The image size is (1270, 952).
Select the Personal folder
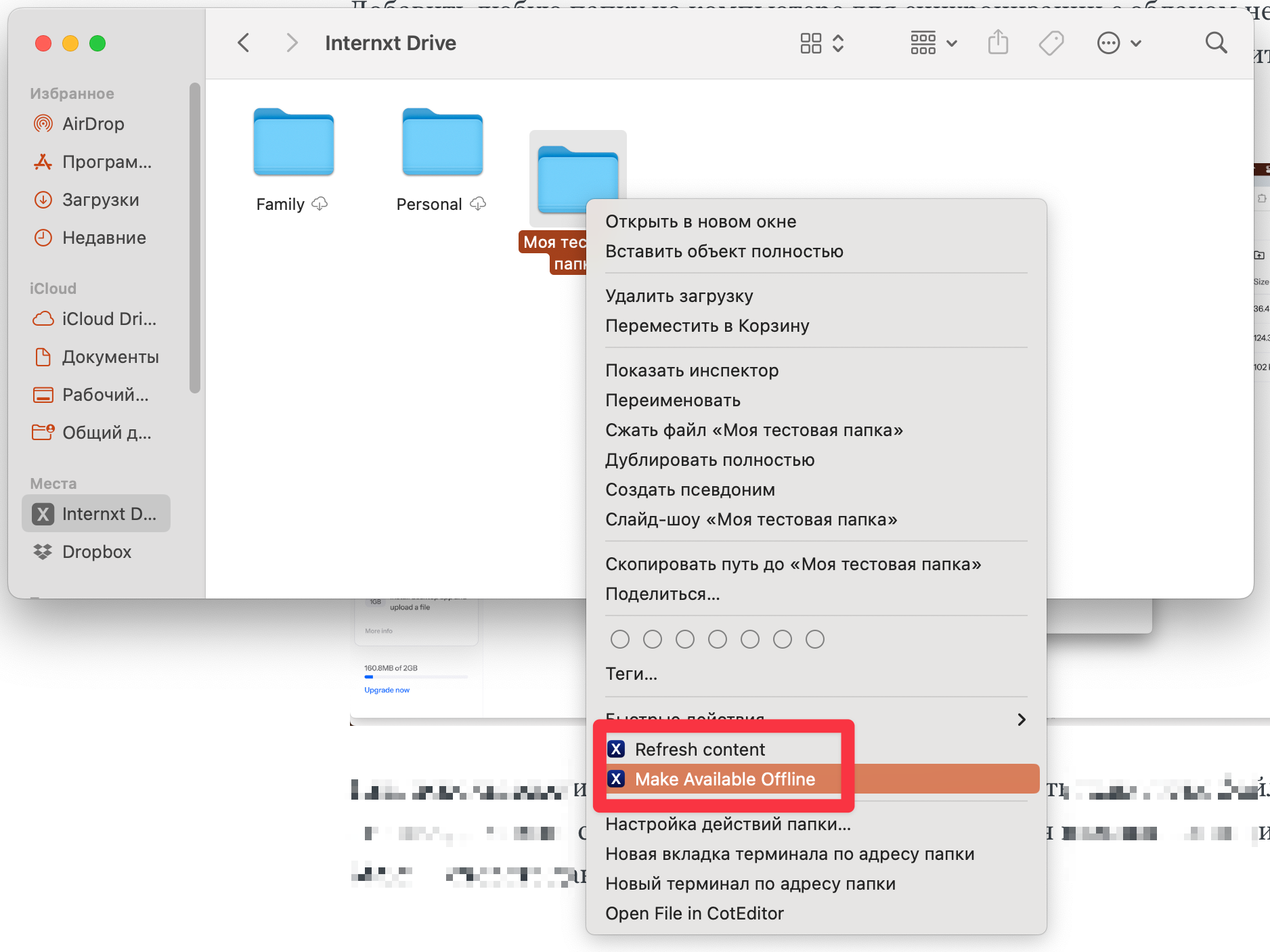click(x=443, y=142)
